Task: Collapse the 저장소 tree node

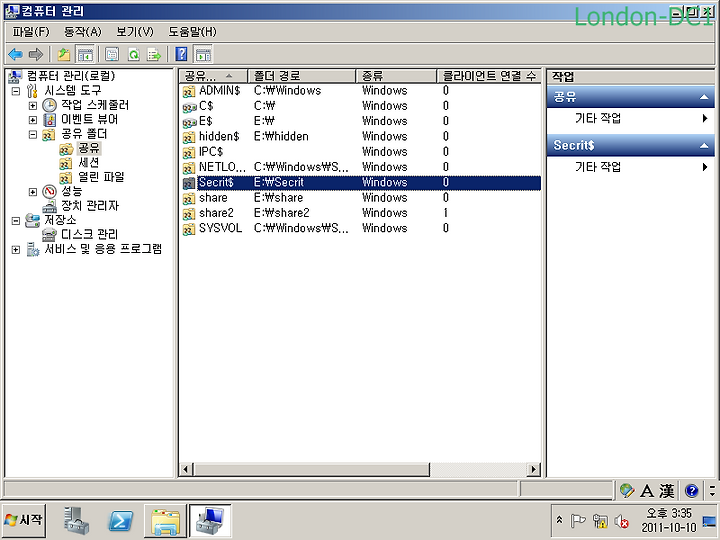Action: (x=16, y=221)
